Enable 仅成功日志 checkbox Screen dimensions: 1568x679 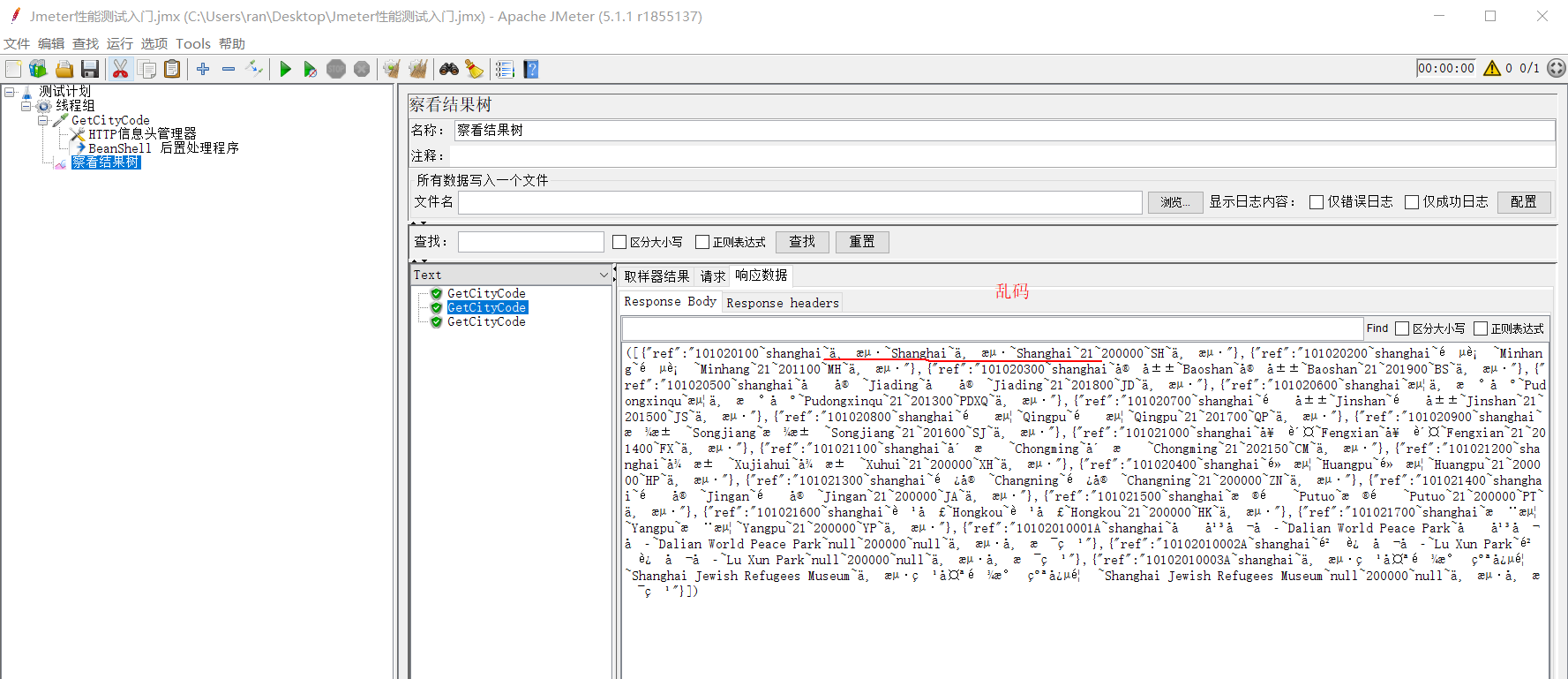pyautogui.click(x=1412, y=202)
